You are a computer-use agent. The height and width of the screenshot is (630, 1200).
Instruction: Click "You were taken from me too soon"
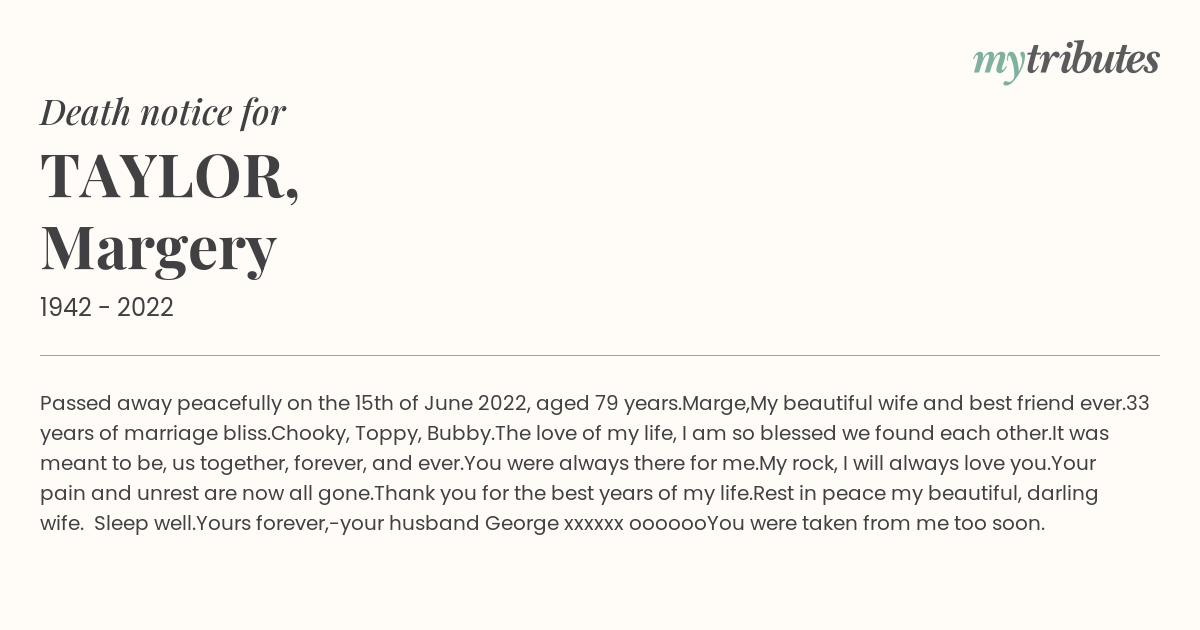(876, 524)
